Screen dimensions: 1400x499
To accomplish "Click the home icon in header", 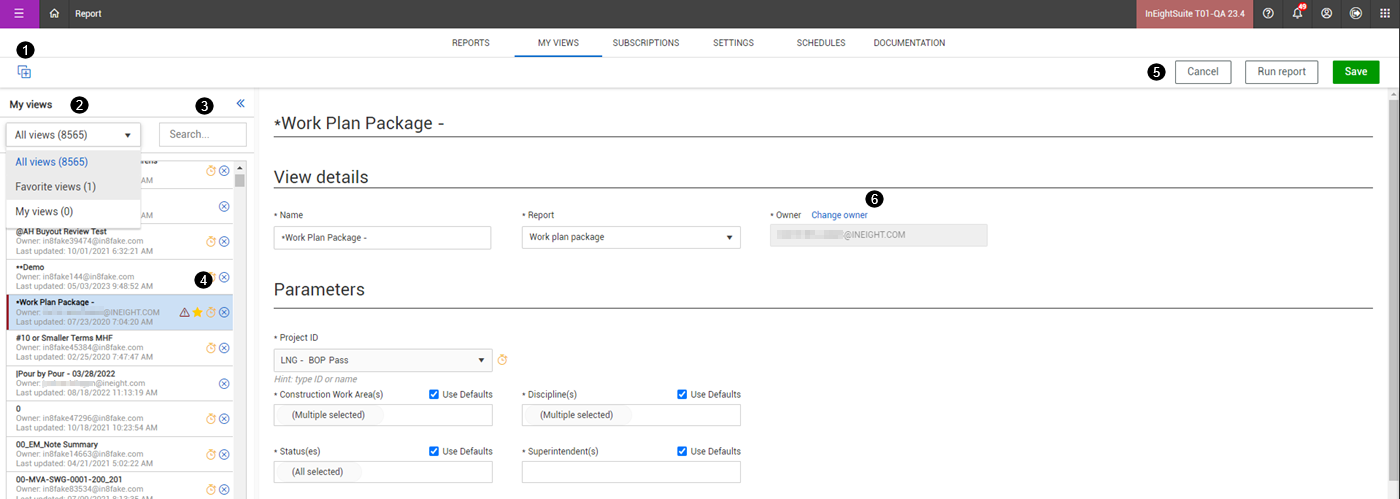I will point(54,14).
